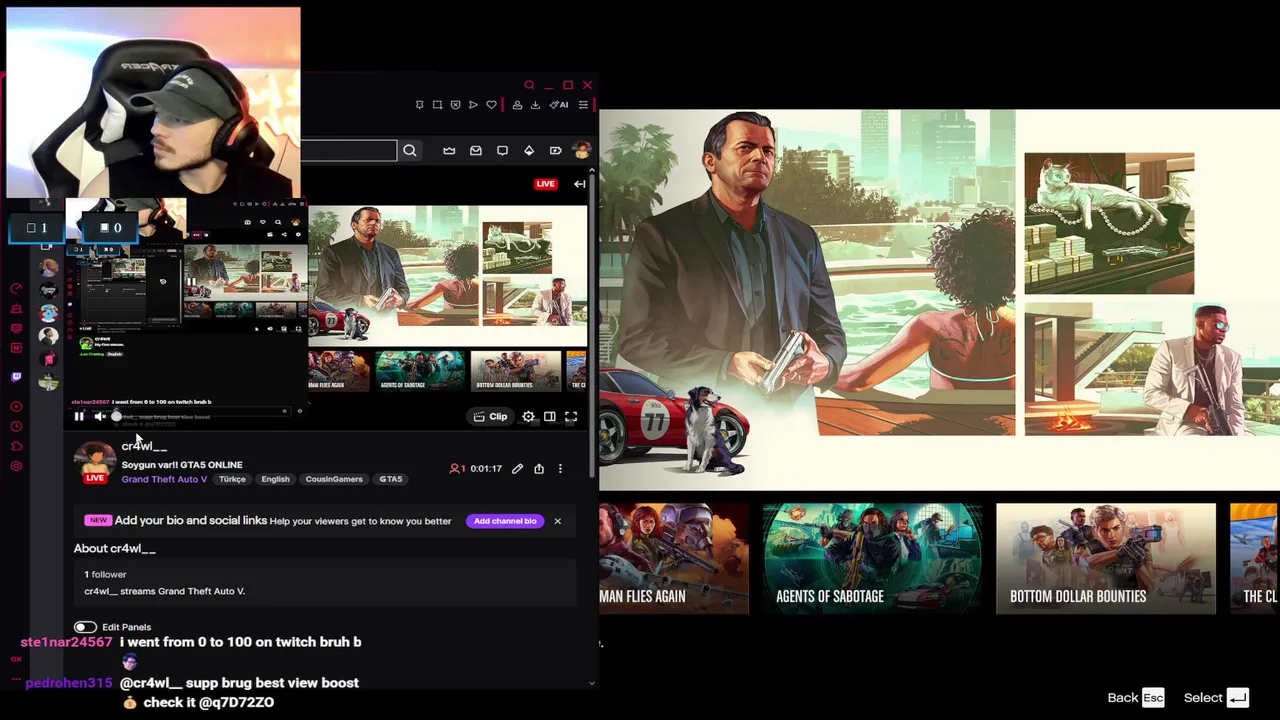
Task: Select the Man Flies Again game tile
Action: pyautogui.click(x=674, y=558)
